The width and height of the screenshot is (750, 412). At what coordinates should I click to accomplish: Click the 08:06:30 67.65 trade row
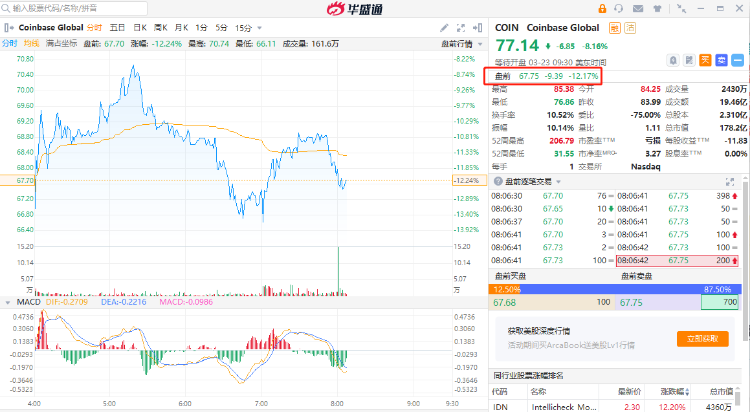tap(552, 209)
